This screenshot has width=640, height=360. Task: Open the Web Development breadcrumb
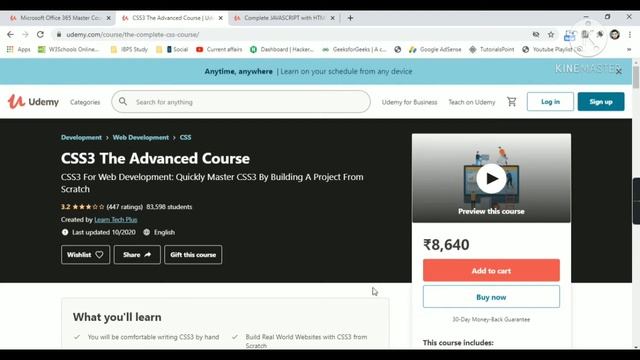coord(140,138)
